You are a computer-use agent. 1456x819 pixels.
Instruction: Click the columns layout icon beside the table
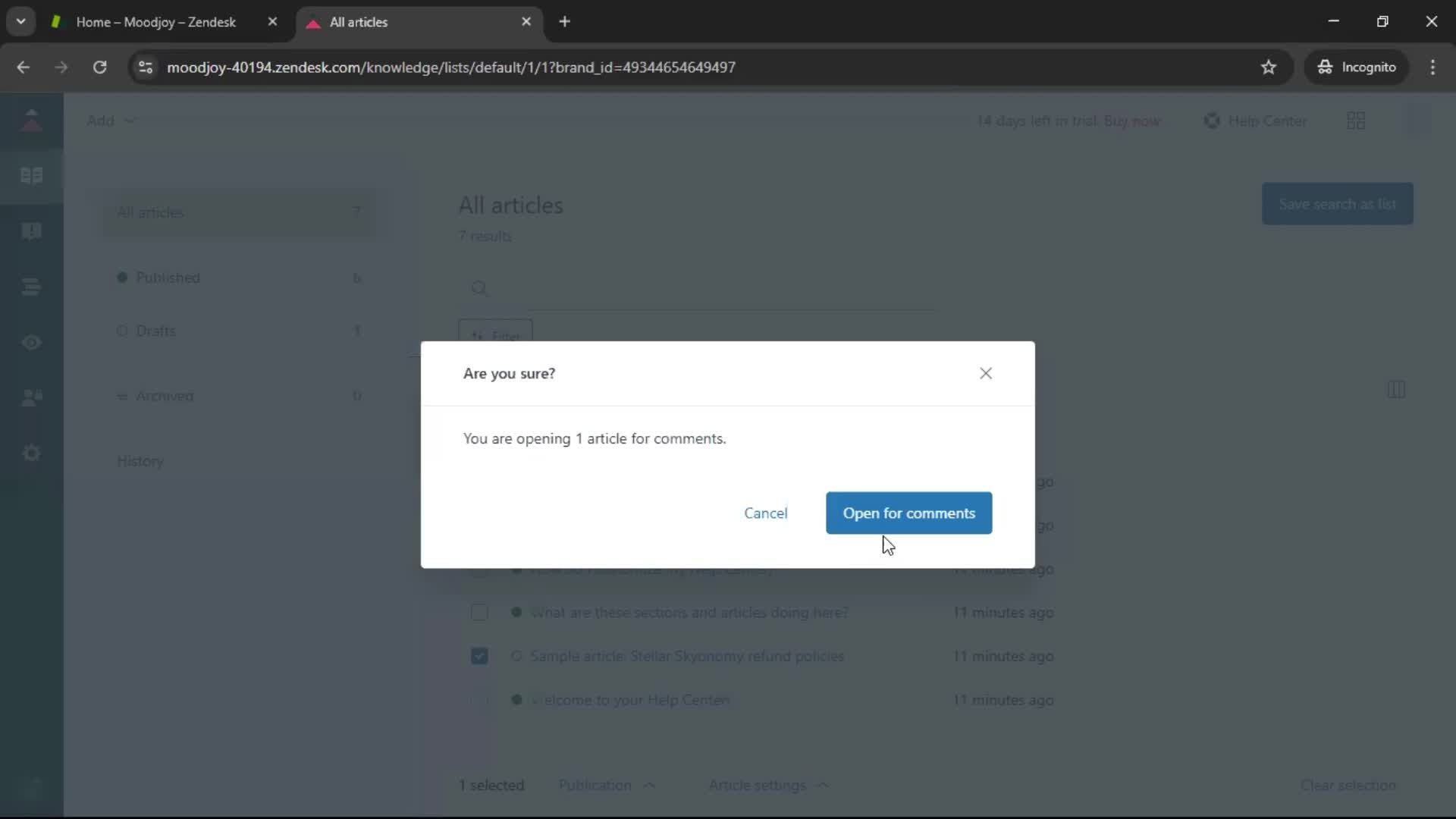[1396, 390]
